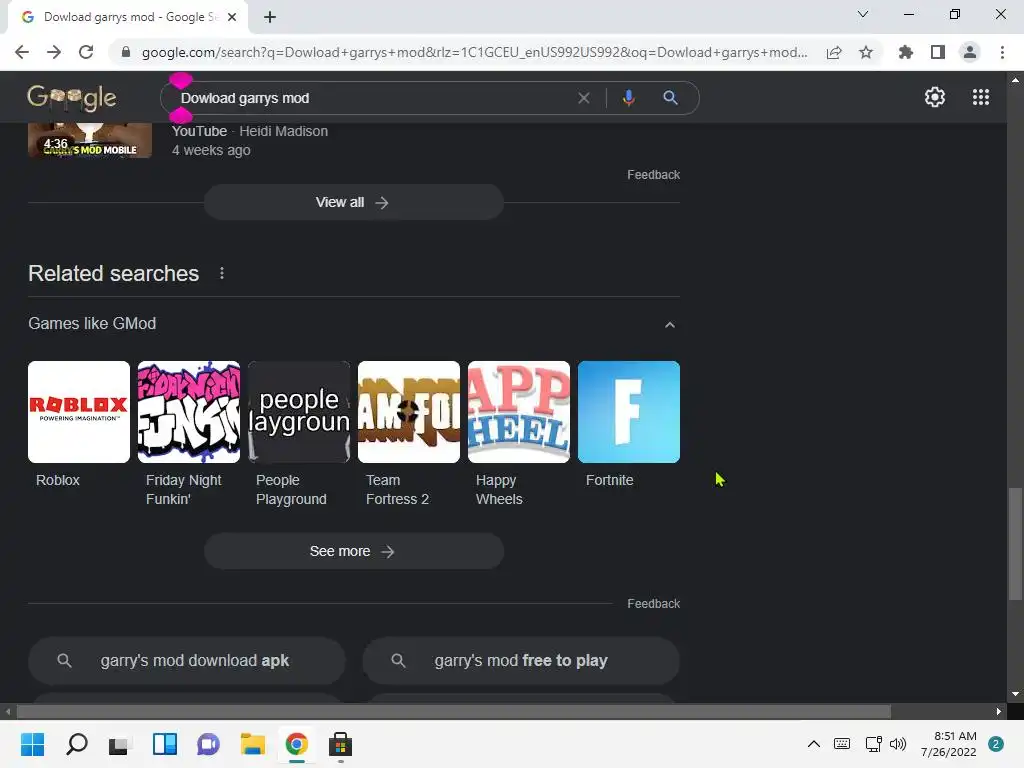Click the address bar URL
The height and width of the screenshot is (768, 1024).
pyautogui.click(x=474, y=52)
